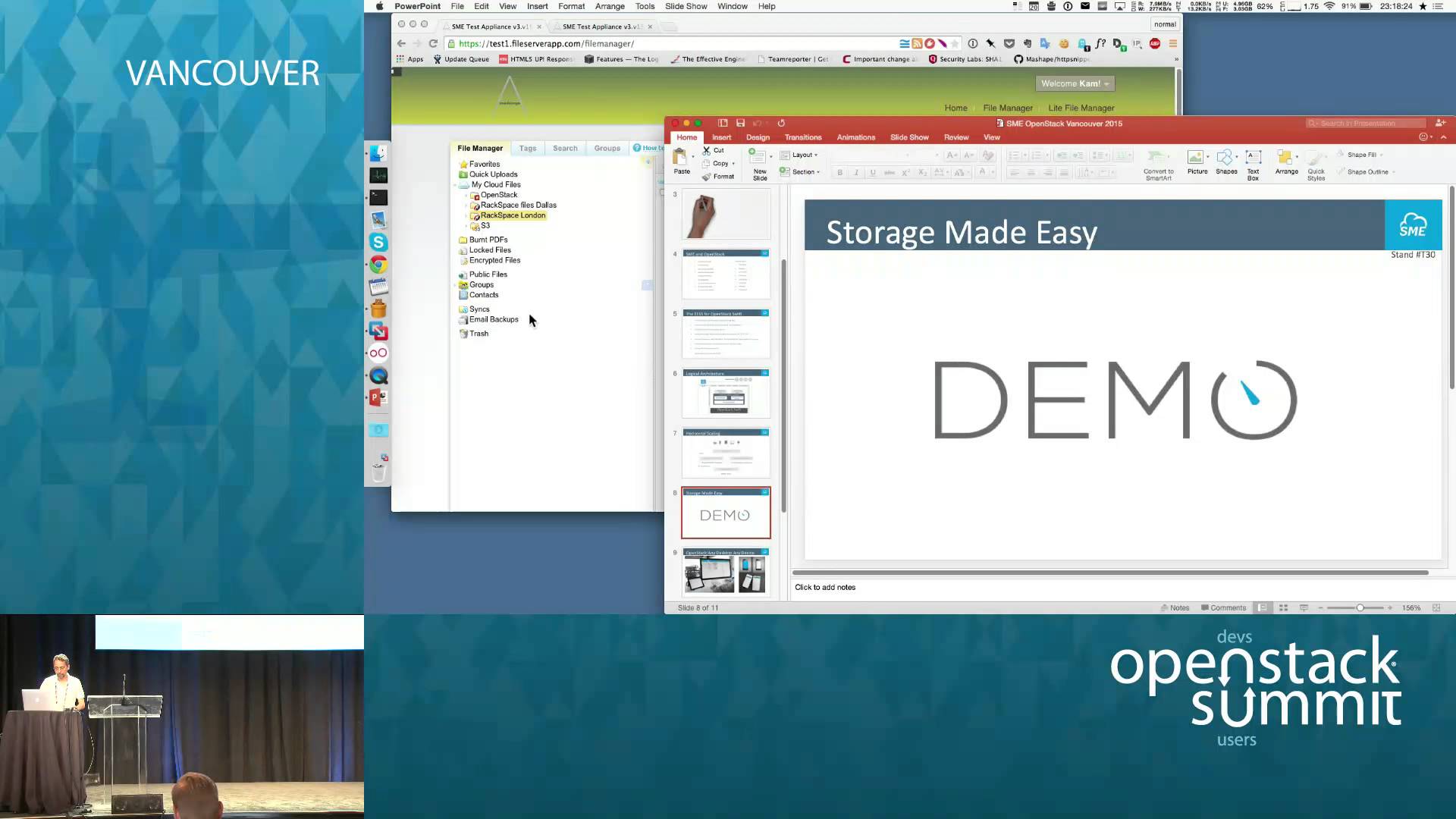Screen dimensions: 1456x819
Task: Click the RSS extension icon in address bar
Action: coord(917,43)
